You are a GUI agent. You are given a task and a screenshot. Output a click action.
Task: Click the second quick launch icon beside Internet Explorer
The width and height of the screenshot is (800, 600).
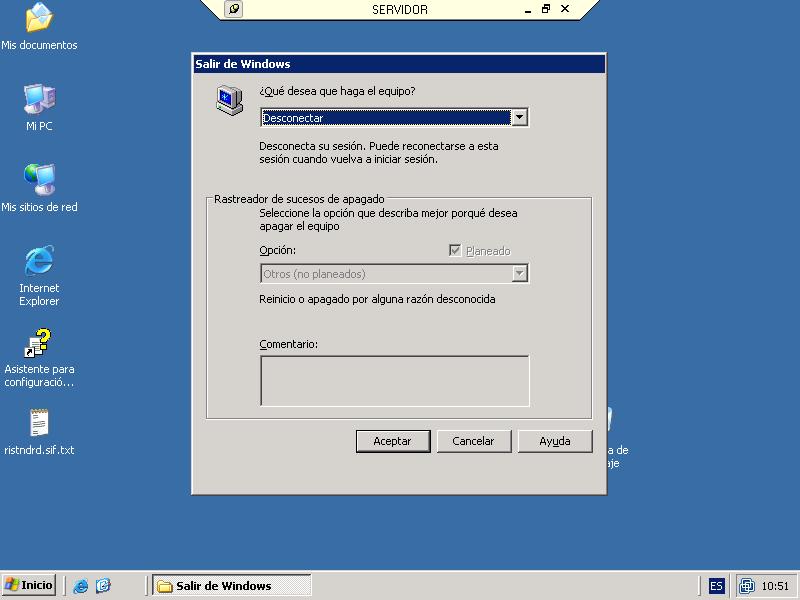pyautogui.click(x=103, y=586)
